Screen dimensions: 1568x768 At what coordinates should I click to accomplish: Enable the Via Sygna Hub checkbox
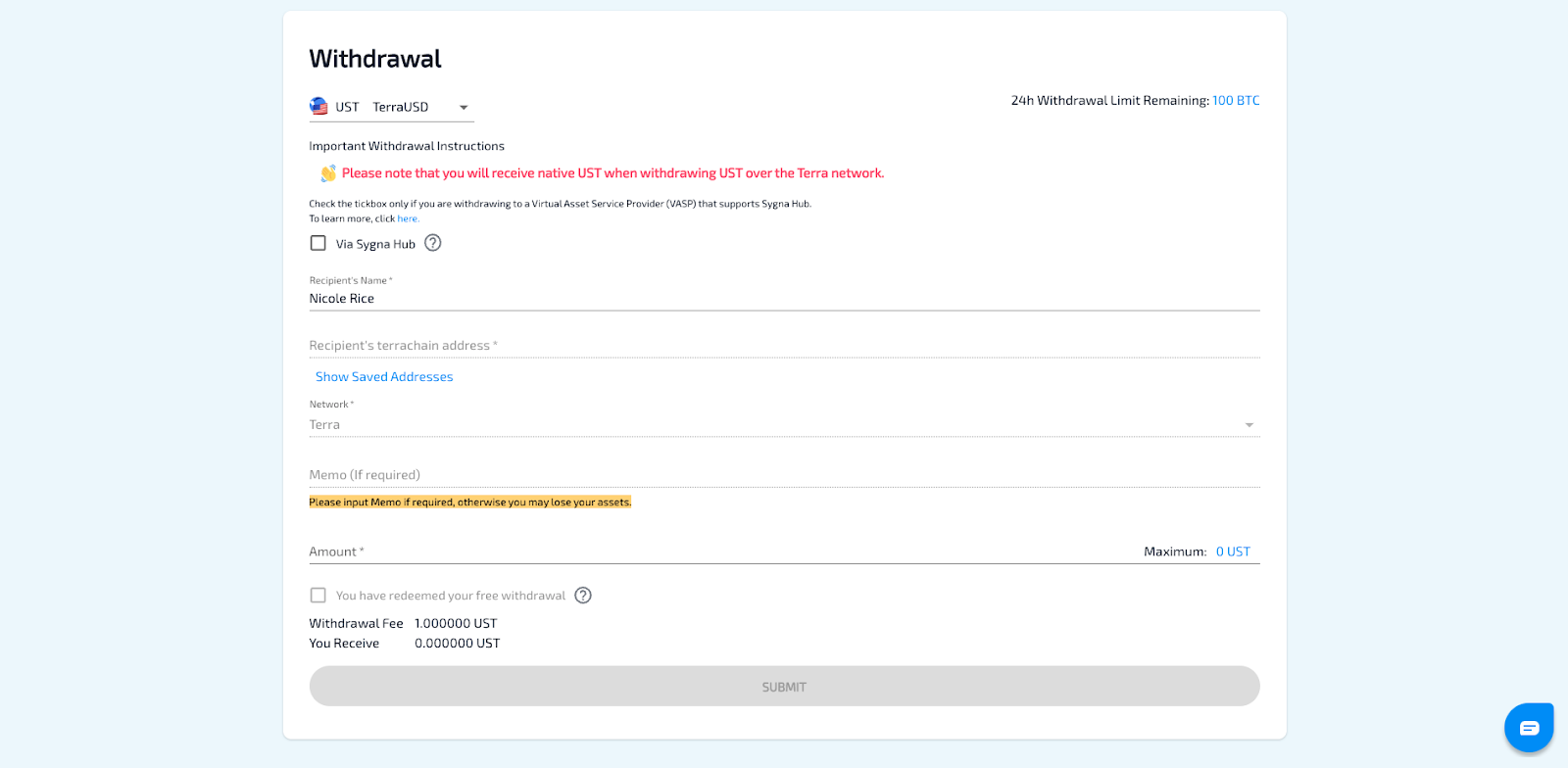[318, 243]
